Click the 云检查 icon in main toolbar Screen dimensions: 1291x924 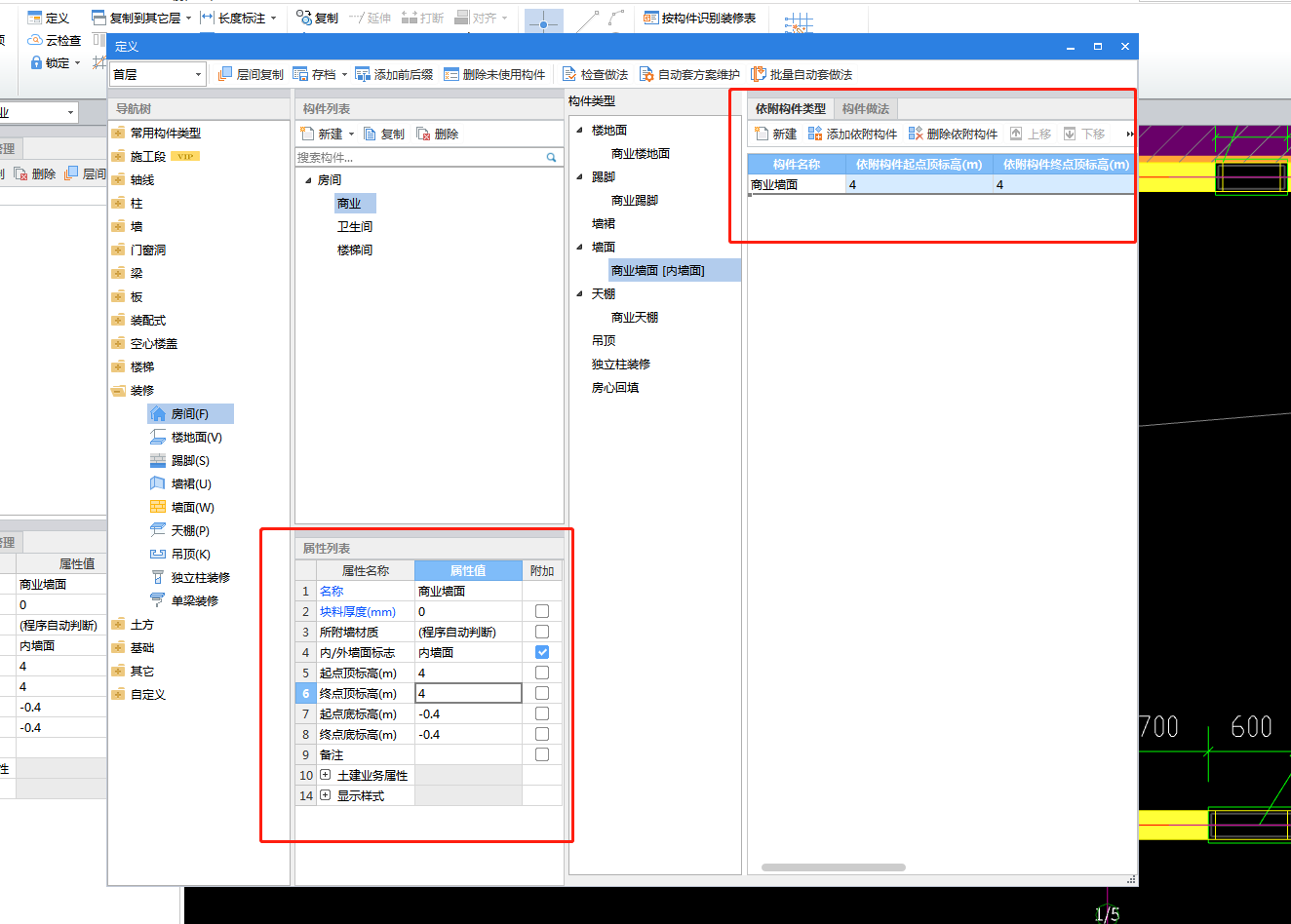tap(35, 40)
